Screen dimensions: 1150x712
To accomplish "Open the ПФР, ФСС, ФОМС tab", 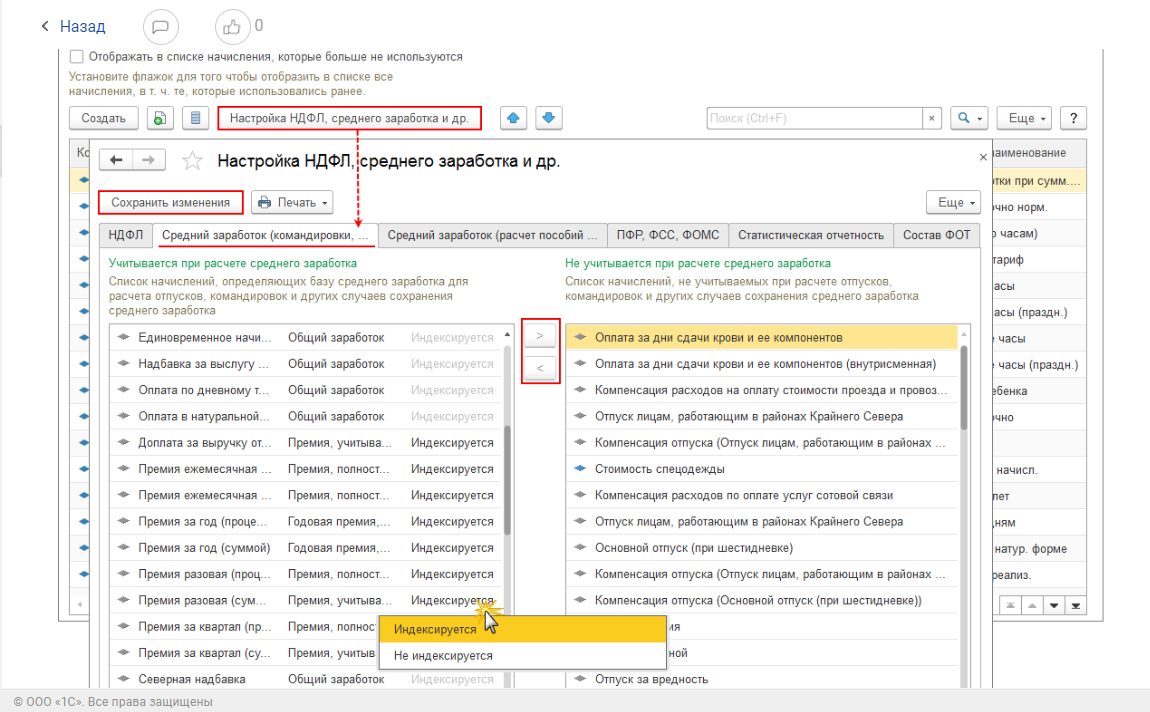I will (668, 235).
